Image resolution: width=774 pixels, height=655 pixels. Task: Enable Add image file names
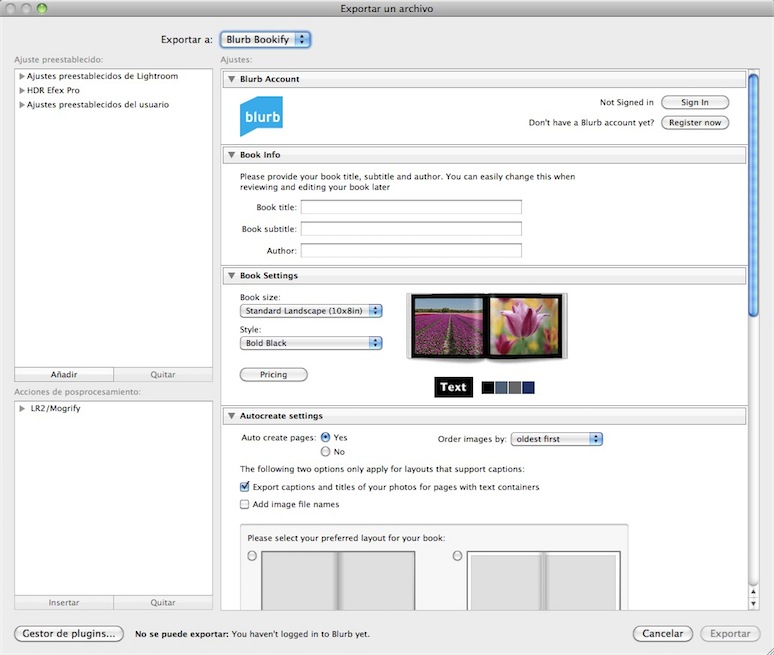[244, 504]
